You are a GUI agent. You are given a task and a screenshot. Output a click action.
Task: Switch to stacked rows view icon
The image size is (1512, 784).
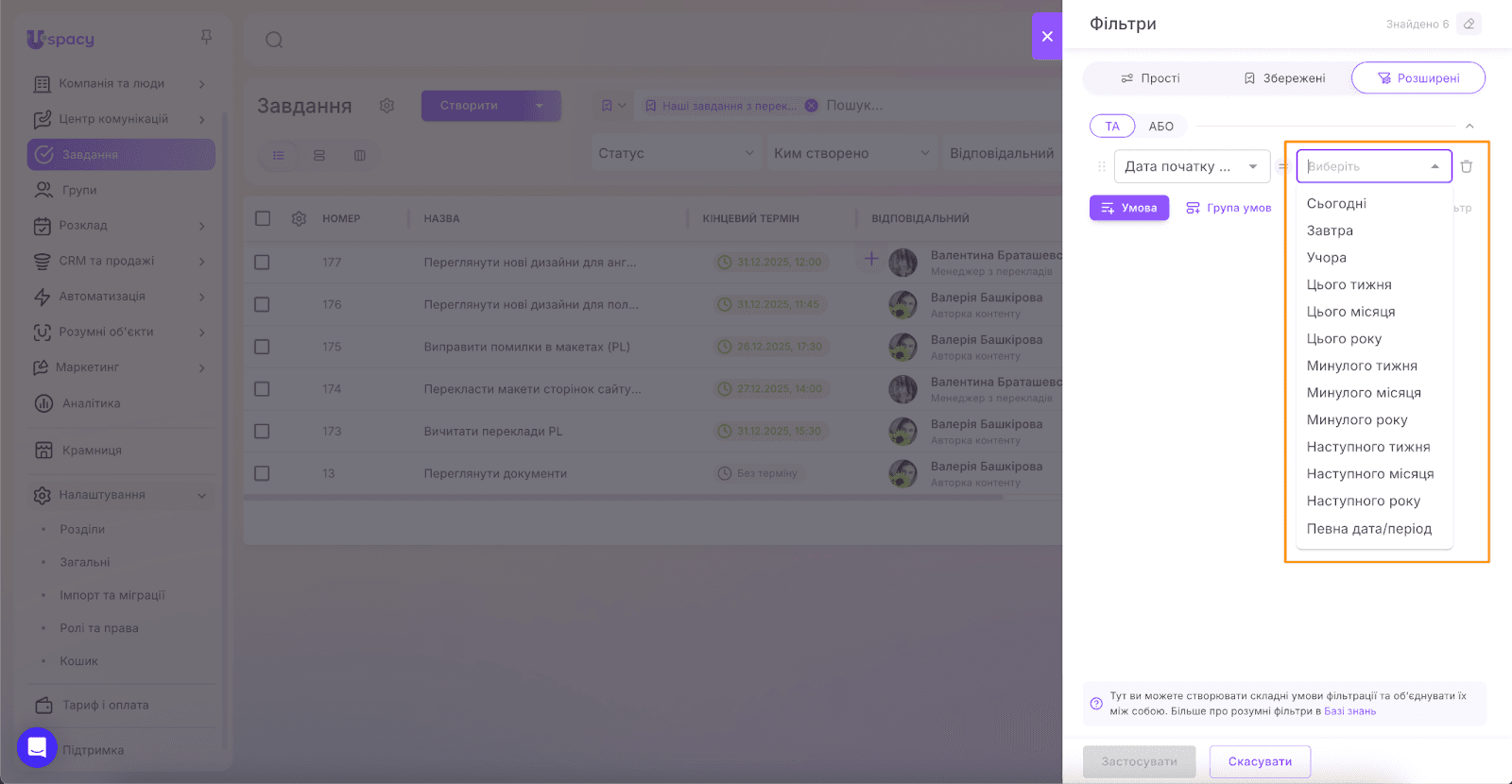(x=319, y=155)
